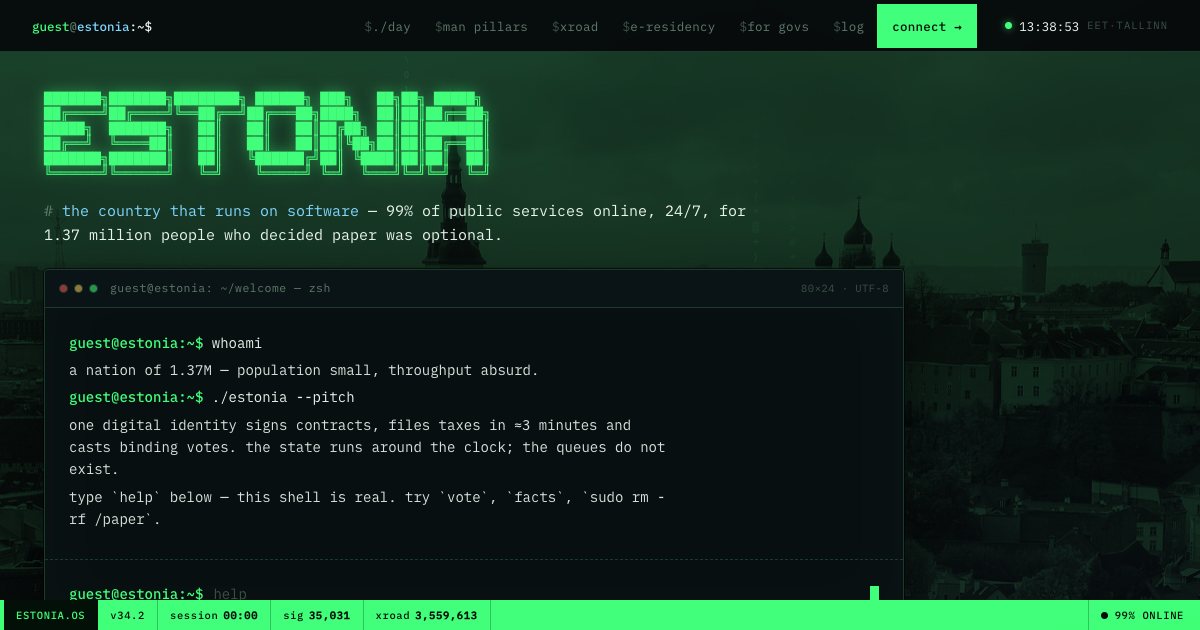Click the green clock status dot

[x=1008, y=26]
